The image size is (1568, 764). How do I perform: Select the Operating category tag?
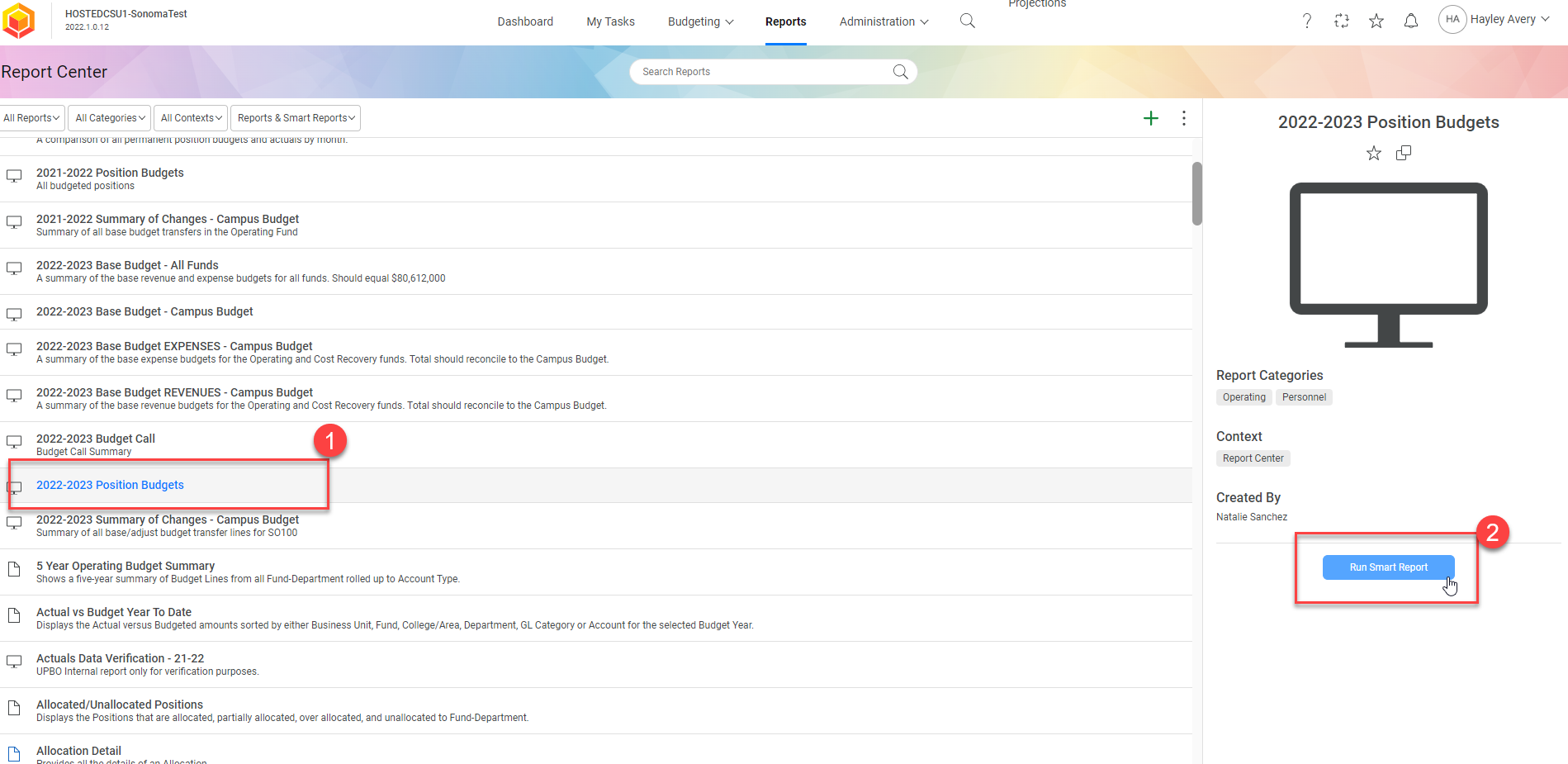coord(1244,396)
